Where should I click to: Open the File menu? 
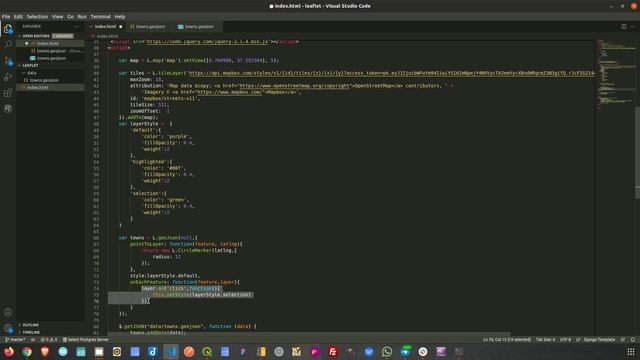(x=6, y=17)
